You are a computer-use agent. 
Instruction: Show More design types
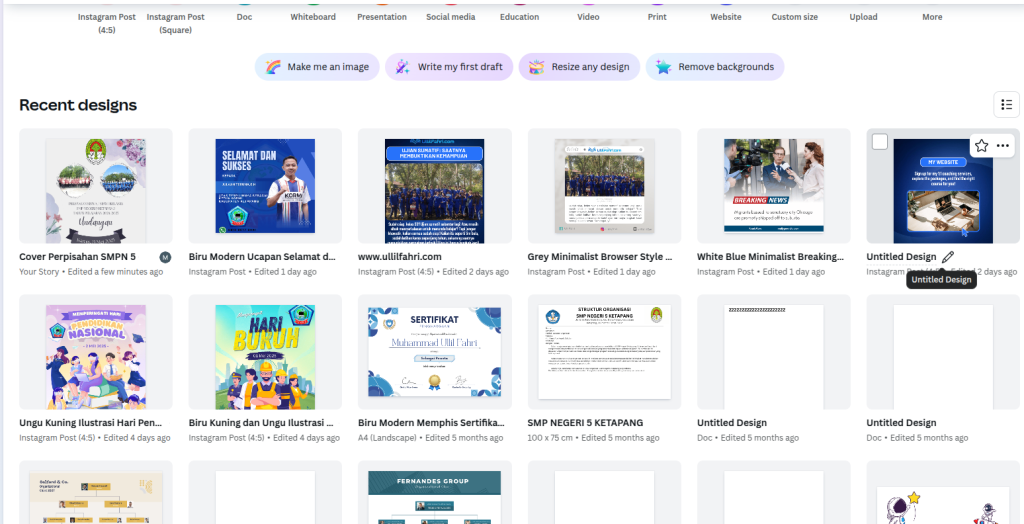coord(932,17)
